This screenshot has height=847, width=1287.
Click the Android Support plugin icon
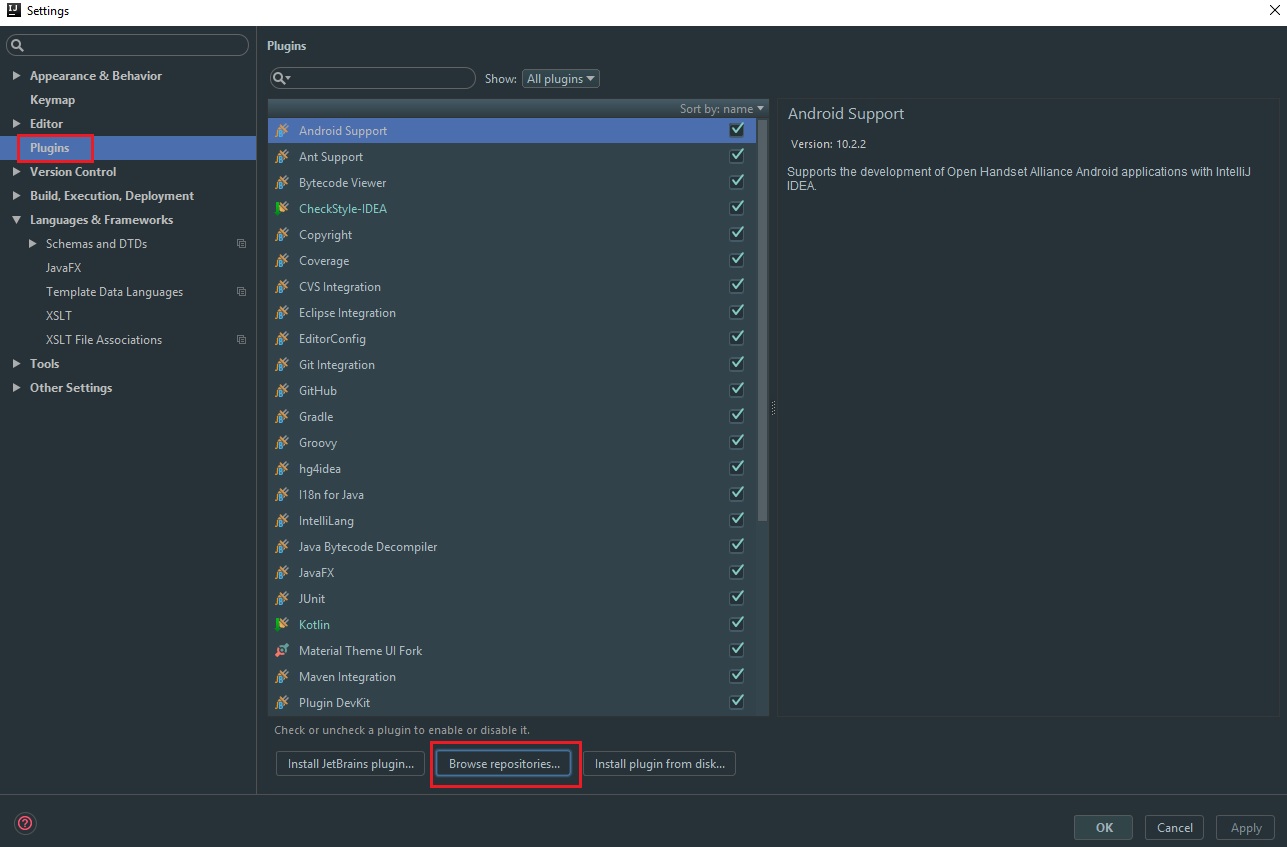point(282,131)
